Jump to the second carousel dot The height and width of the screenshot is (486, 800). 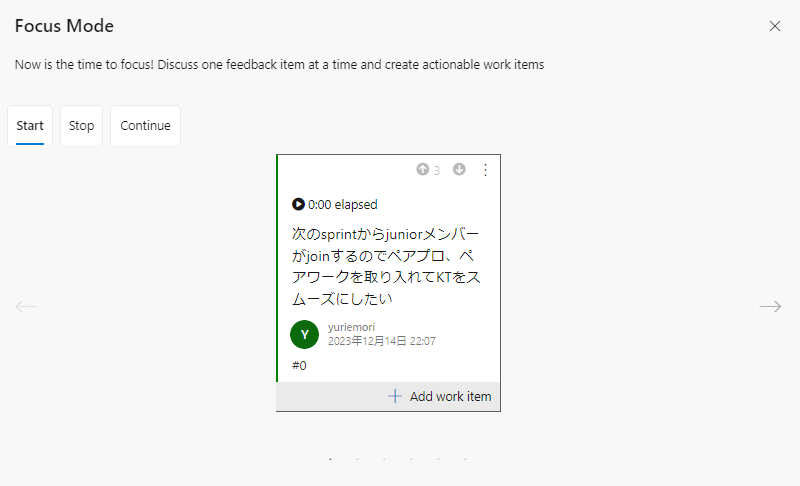pos(357,459)
